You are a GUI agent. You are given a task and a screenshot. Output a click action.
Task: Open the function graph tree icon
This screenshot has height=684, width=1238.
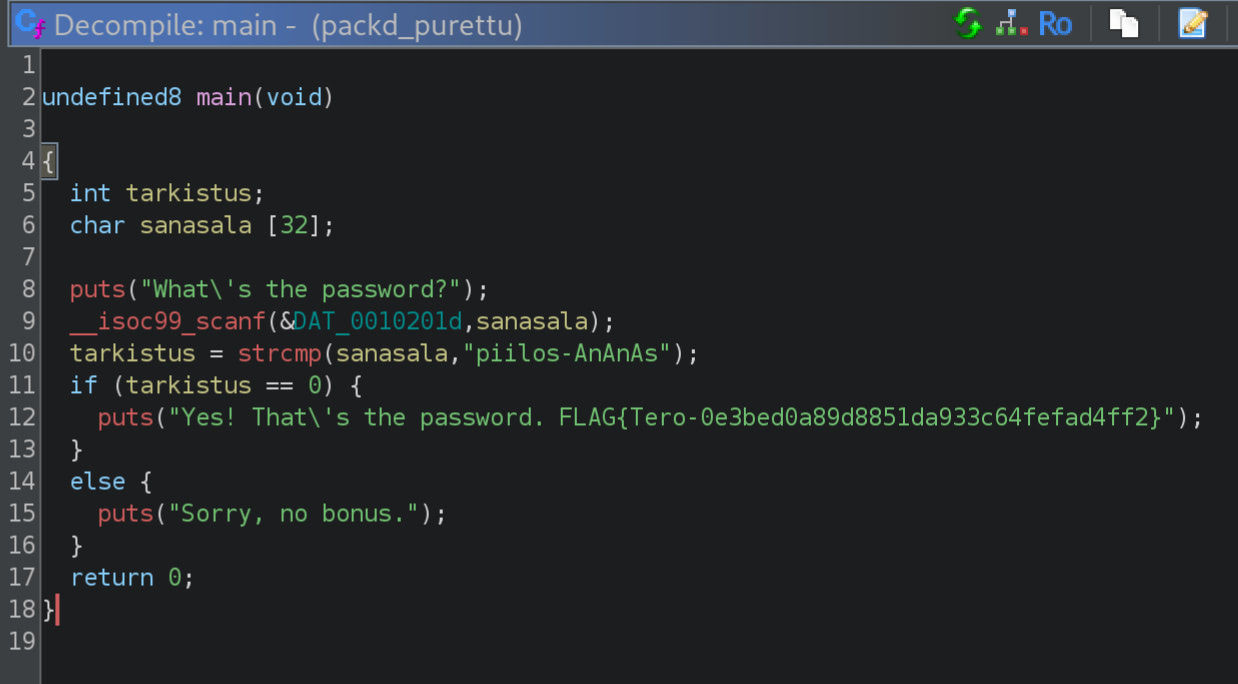point(1011,23)
